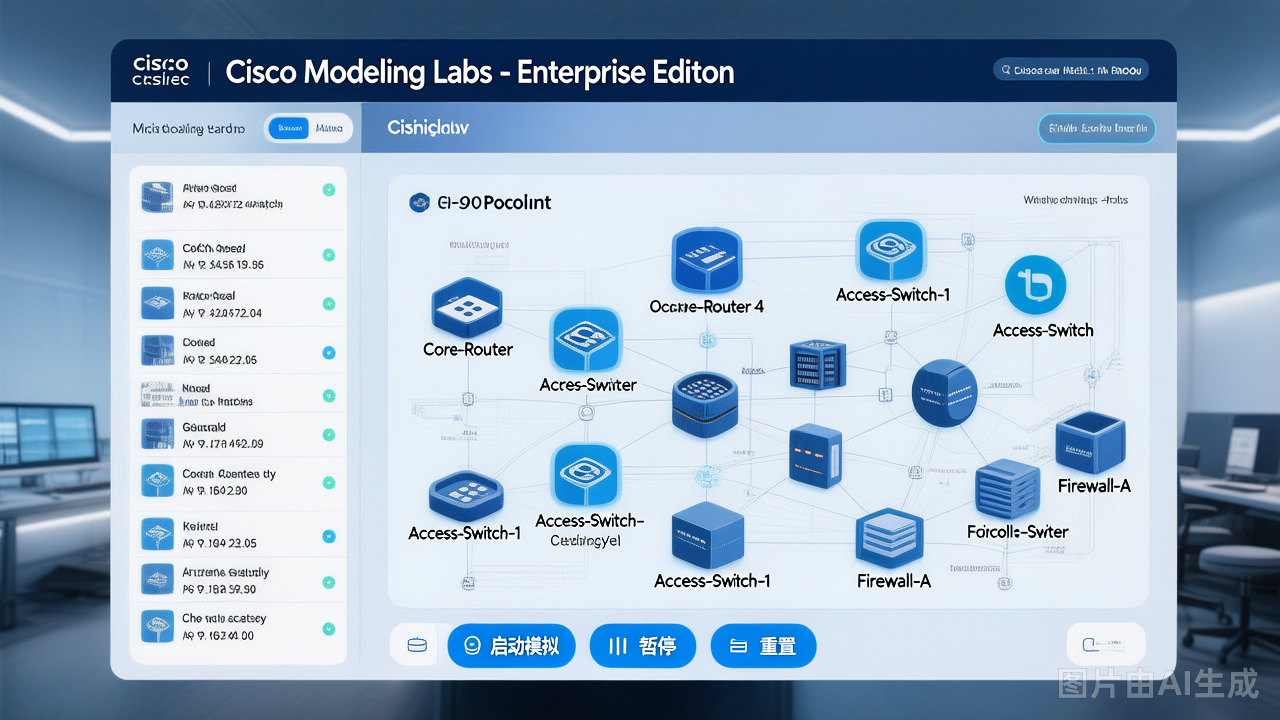1280x720 pixels.
Task: Click the device icon of the Che nale row
Action: [x=159, y=626]
